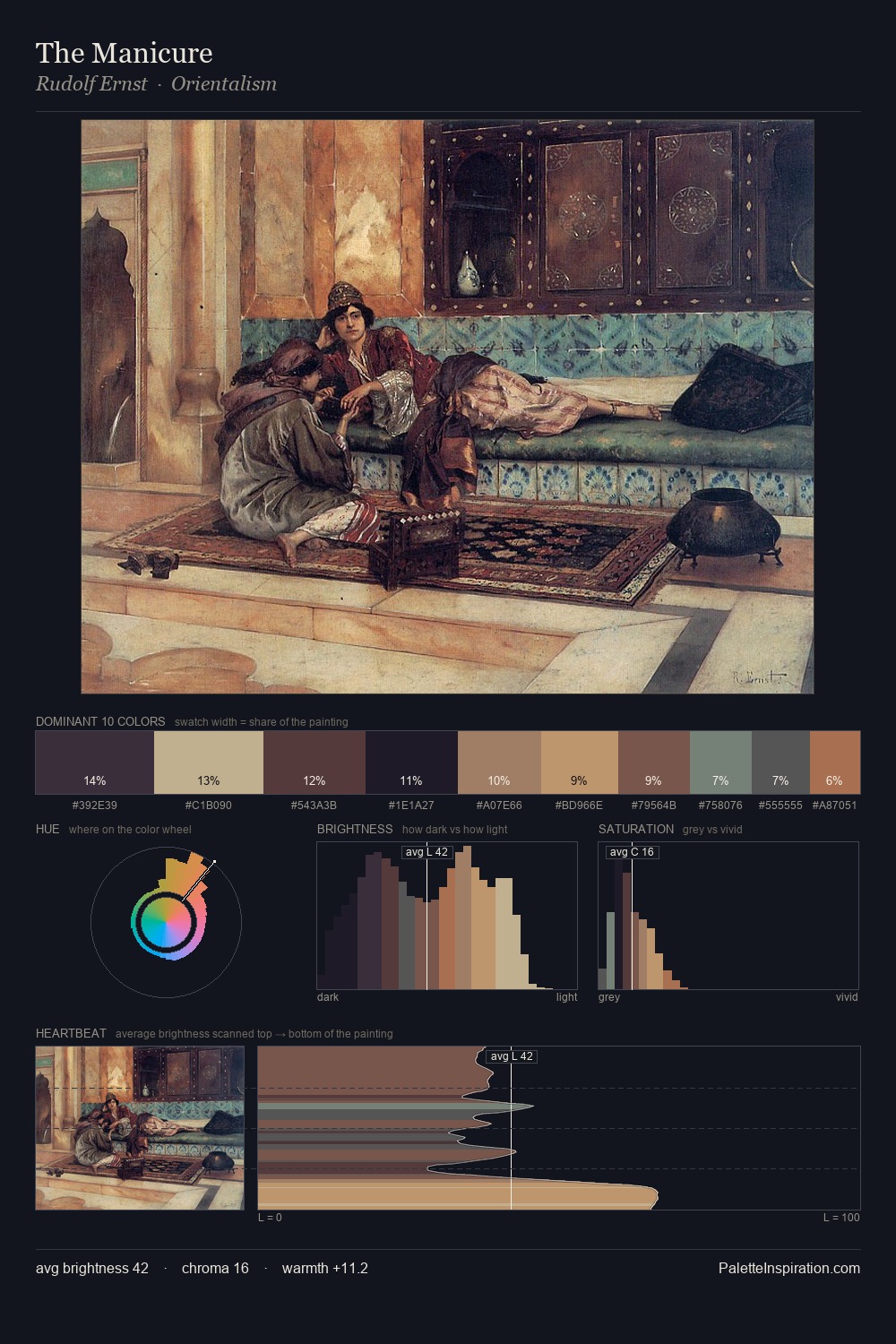Viewport: 896px width, 1344px height.
Task: Click the hex code #1E1A27 label
Action: (411, 806)
